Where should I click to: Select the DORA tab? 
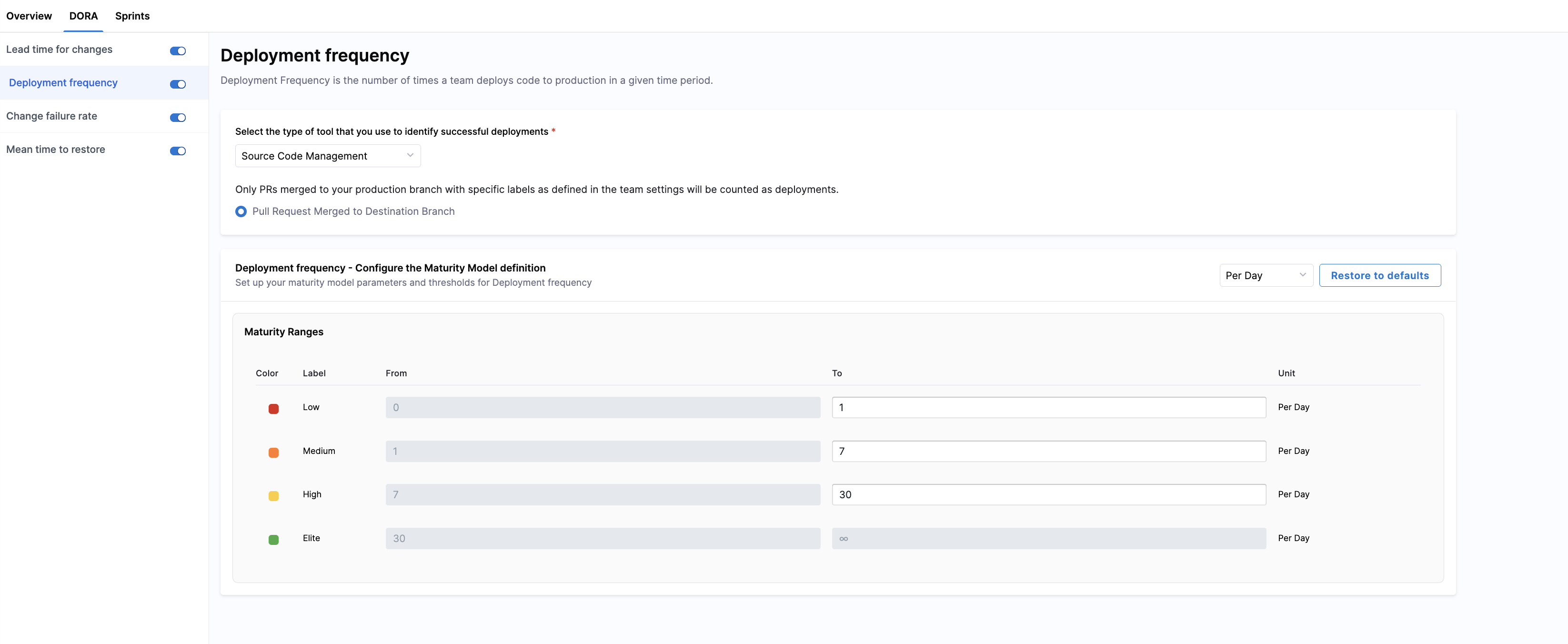[x=83, y=16]
